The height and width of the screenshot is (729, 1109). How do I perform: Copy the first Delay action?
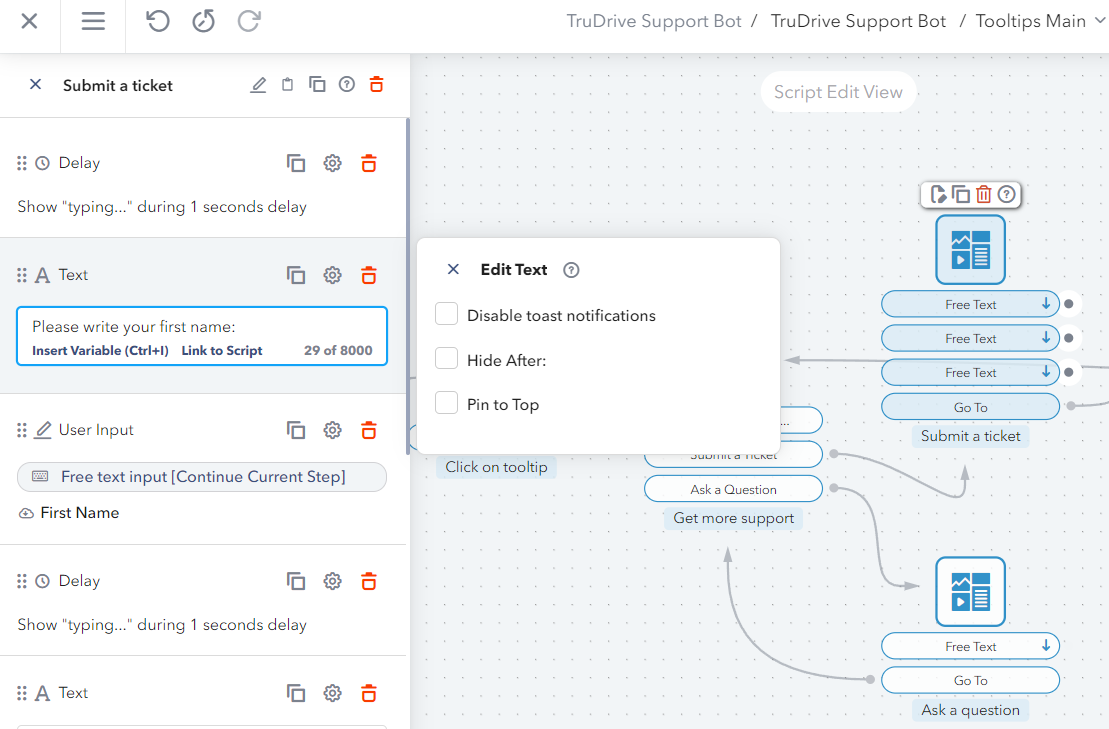pyautogui.click(x=296, y=163)
